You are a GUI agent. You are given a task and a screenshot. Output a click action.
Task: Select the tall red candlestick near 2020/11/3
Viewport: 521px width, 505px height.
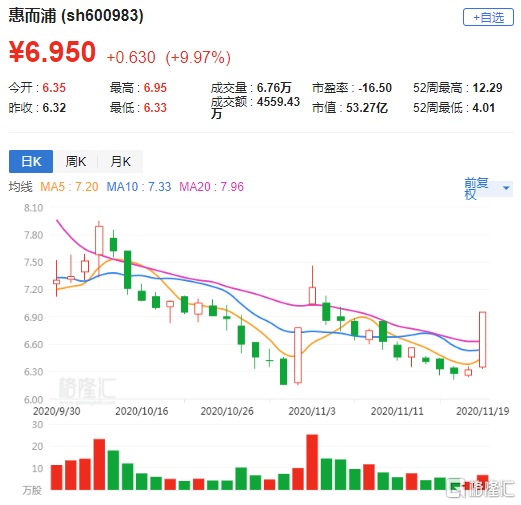[312, 286]
